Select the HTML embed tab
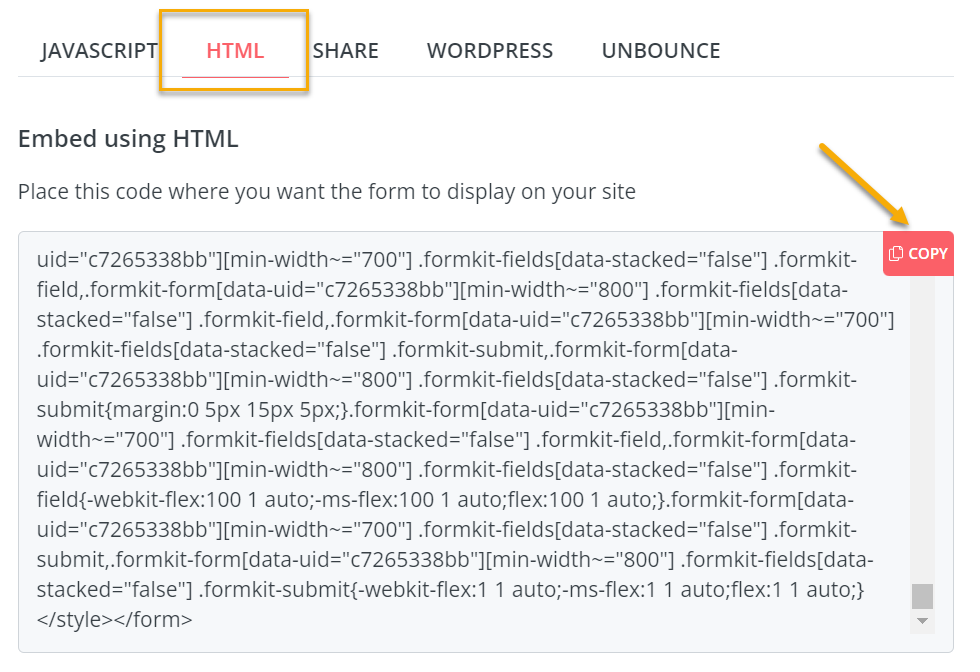 (x=235, y=50)
